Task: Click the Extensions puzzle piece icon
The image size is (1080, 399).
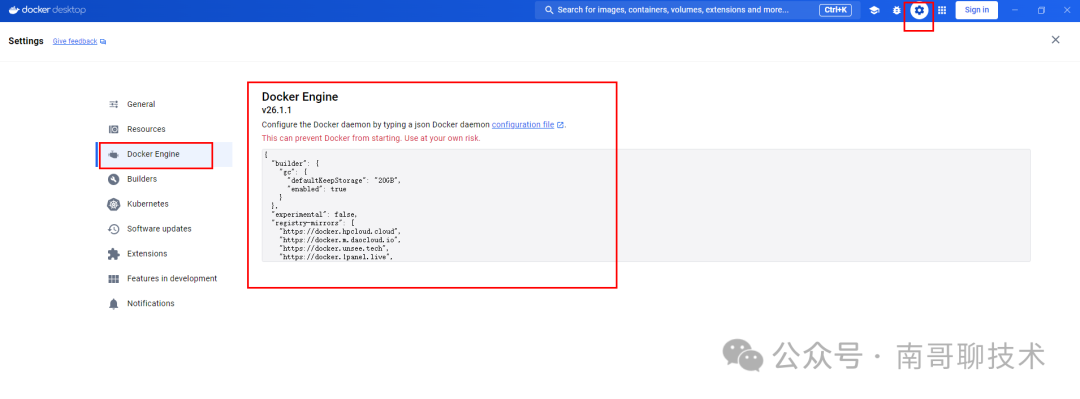Action: coord(114,254)
